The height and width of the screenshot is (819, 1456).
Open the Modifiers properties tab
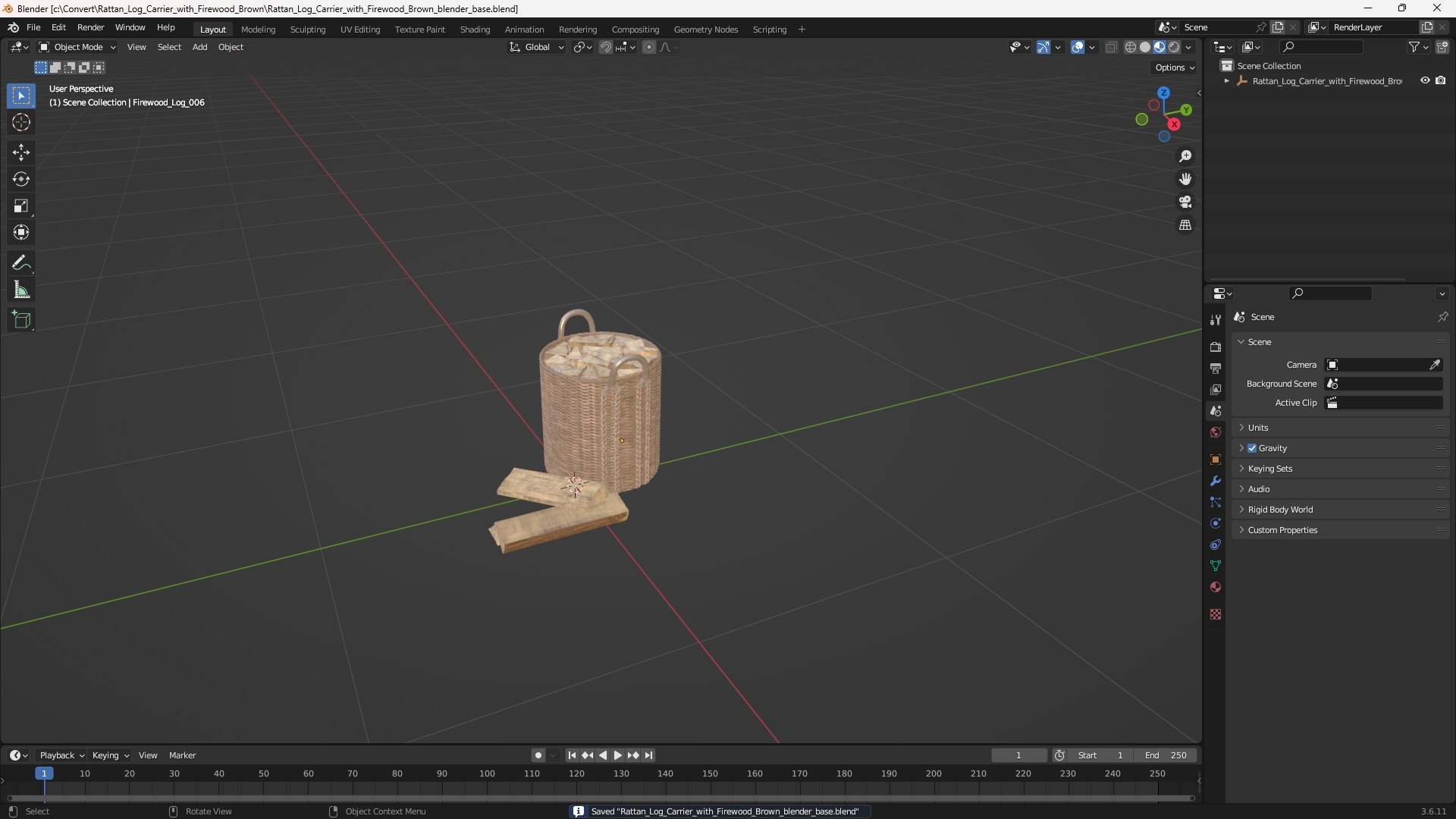[x=1216, y=481]
